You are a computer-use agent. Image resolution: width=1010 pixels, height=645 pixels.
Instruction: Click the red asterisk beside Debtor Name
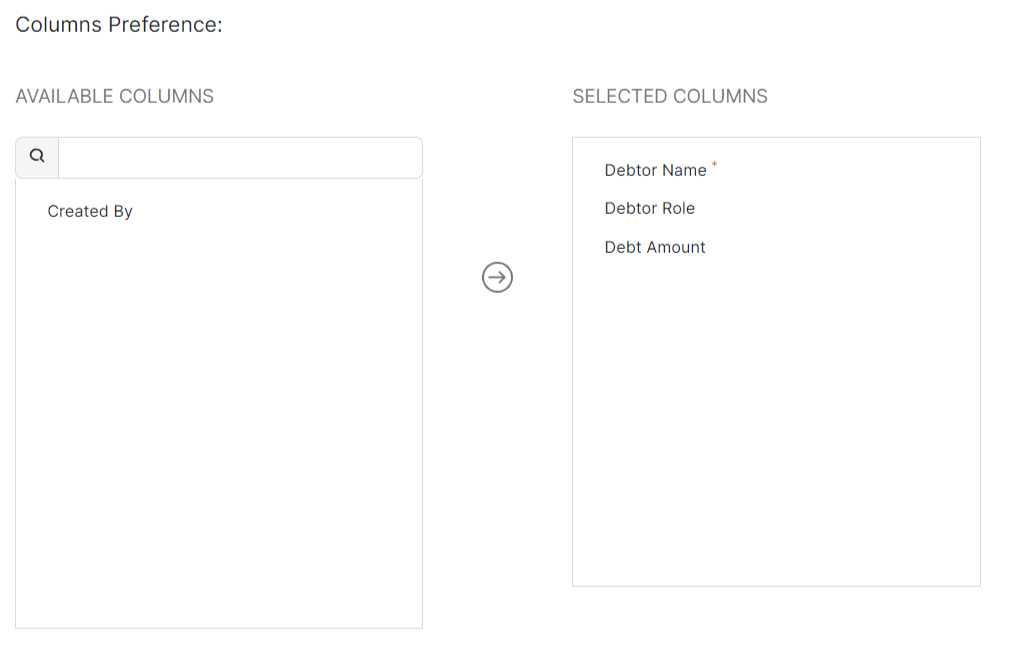716,165
